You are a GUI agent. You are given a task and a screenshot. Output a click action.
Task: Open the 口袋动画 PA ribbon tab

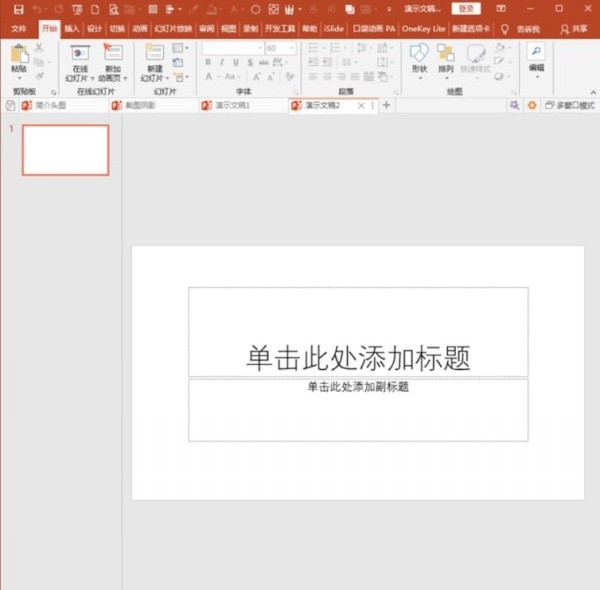point(373,29)
